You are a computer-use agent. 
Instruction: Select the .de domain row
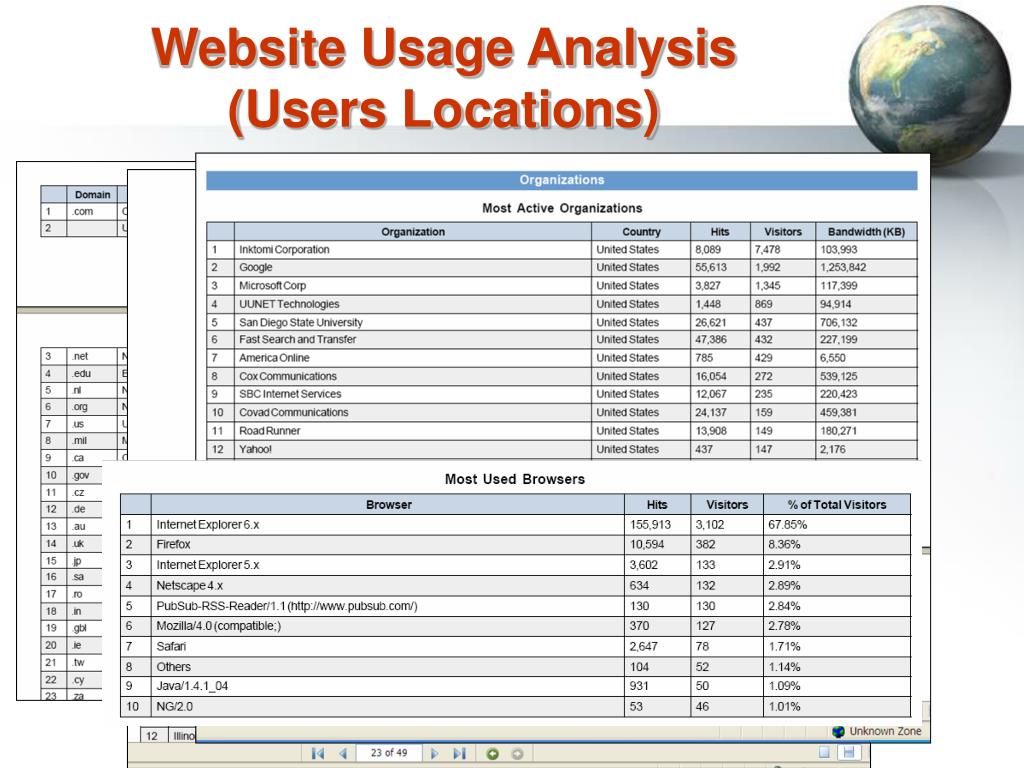[72, 509]
